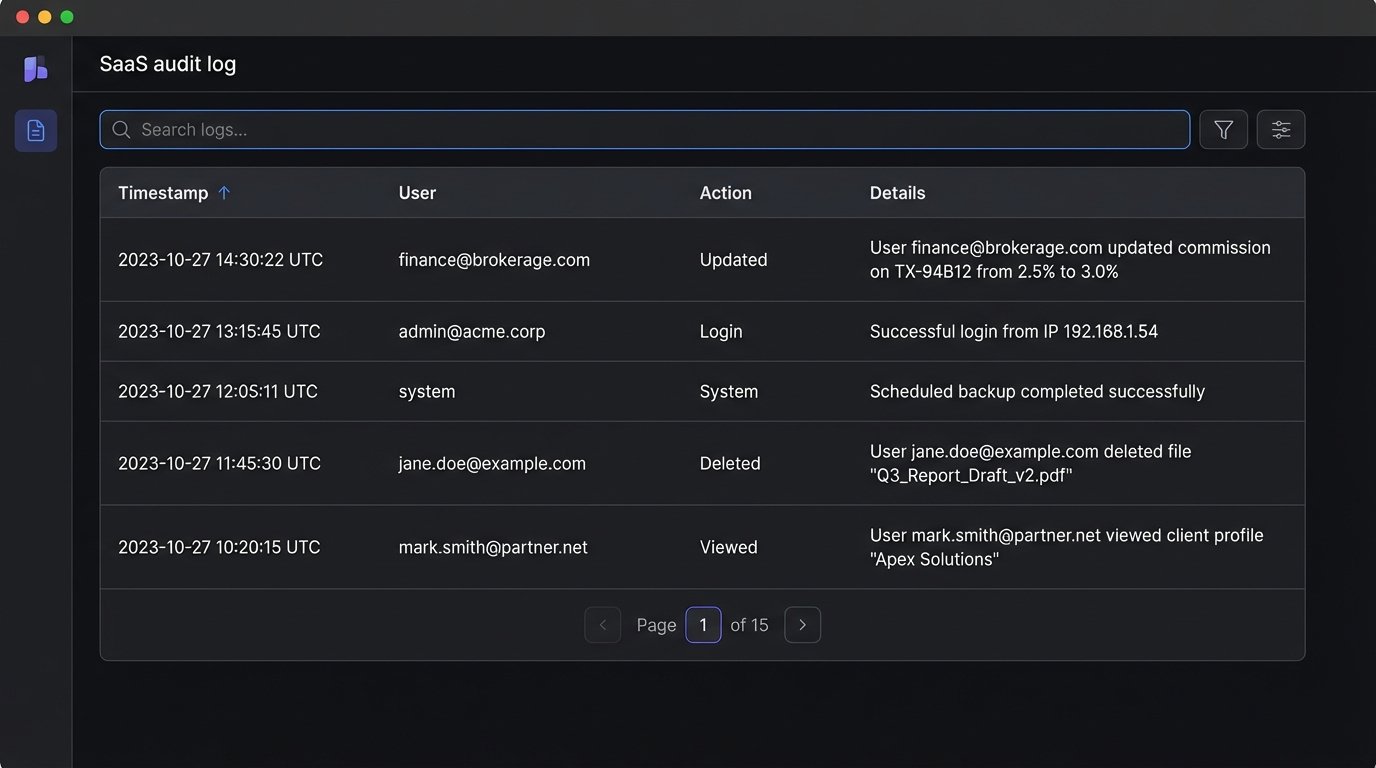This screenshot has height=768, width=1376.
Task: Click the green macOS maximize button
Action: [67, 17]
